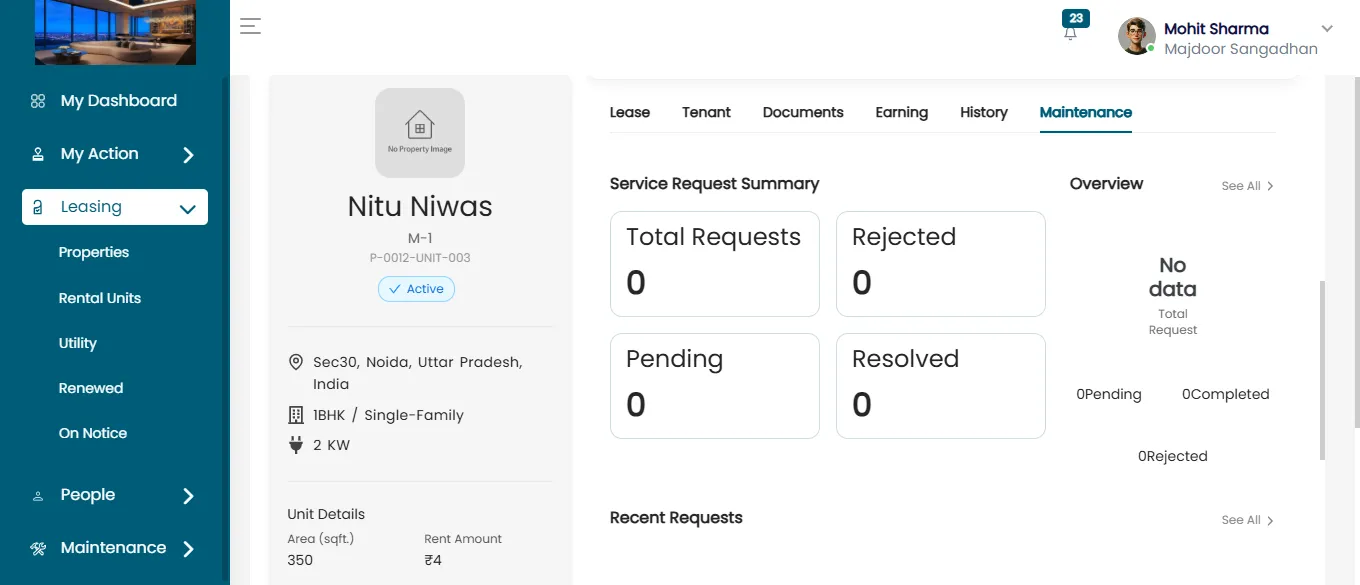Click the sidebar logo image

115,33
